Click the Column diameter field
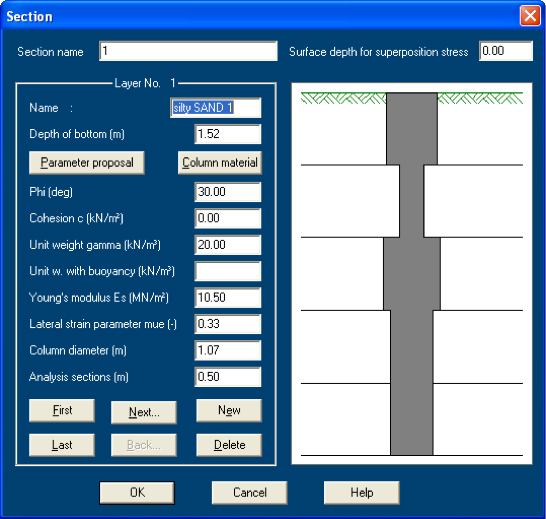This screenshot has width=546, height=519. (228, 350)
